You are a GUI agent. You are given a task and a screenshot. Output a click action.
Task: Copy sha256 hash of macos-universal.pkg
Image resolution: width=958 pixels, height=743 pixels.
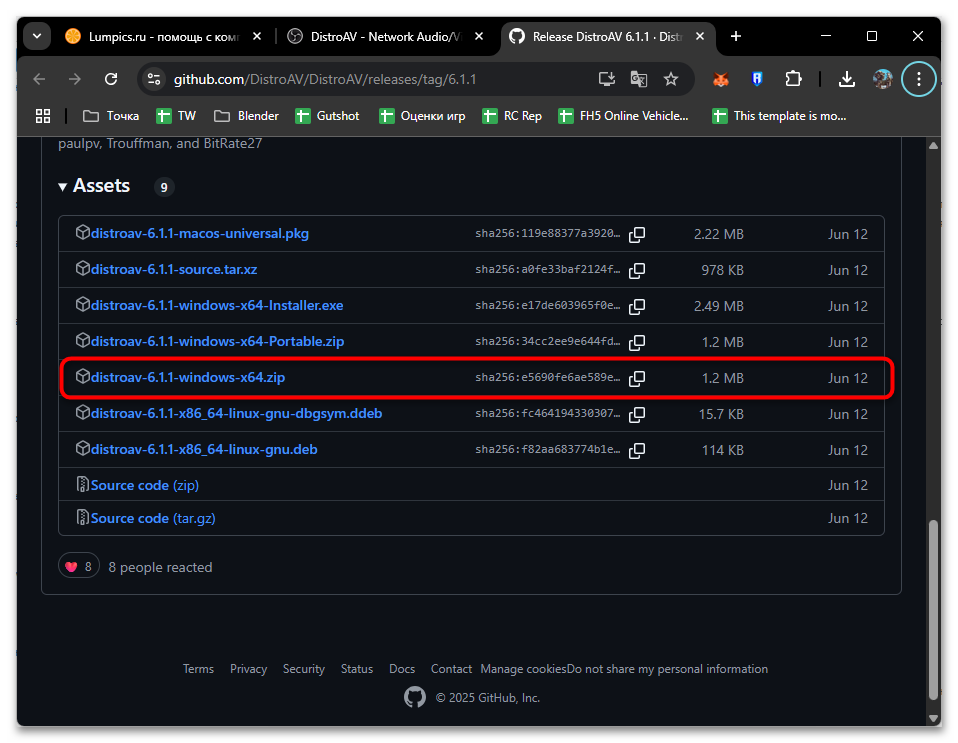(x=636, y=235)
